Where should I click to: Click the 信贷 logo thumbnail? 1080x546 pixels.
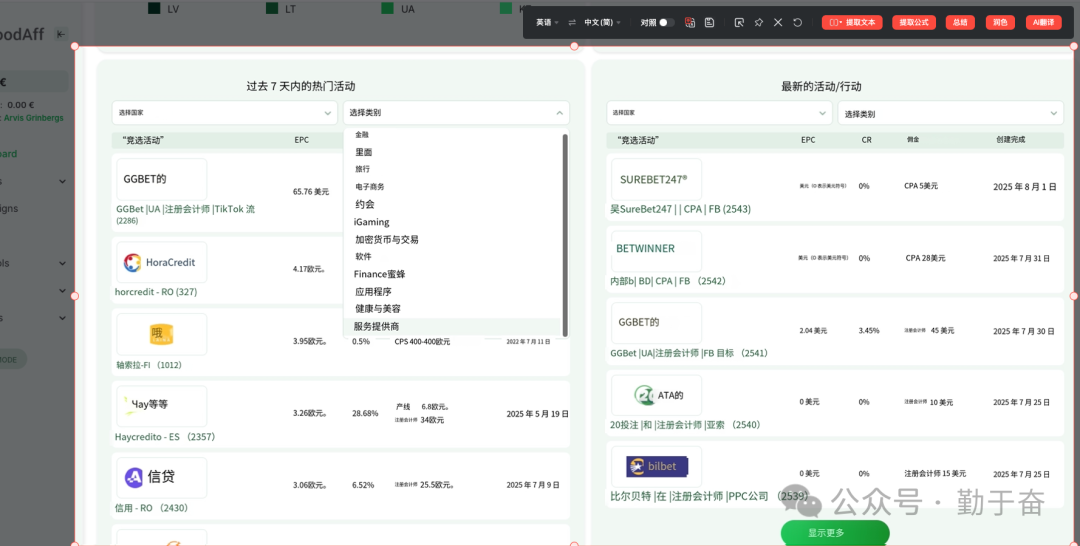[x=161, y=477]
